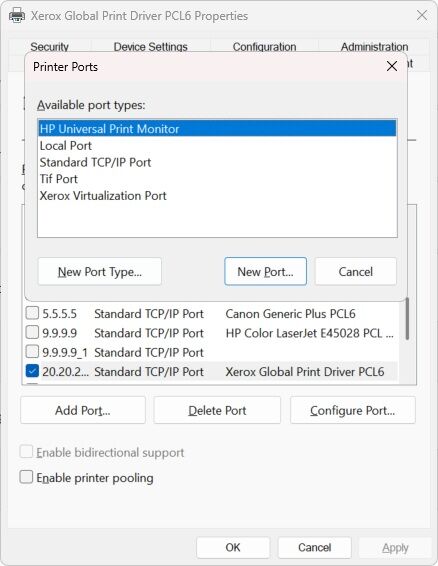The image size is (438, 566).
Task: Close the Xerox Properties window
Action: pos(422,16)
